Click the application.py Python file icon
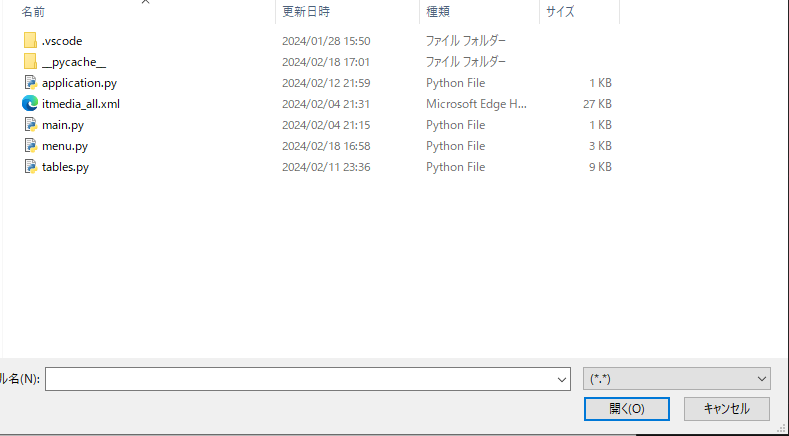 (30, 83)
